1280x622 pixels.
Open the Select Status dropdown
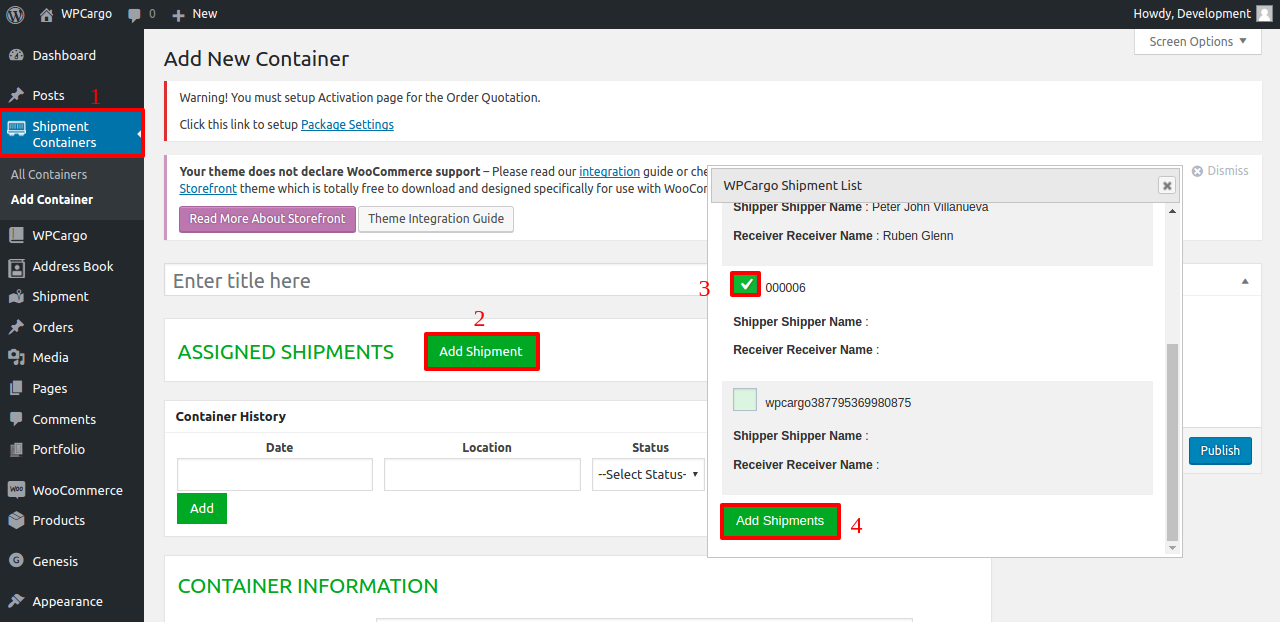(647, 474)
